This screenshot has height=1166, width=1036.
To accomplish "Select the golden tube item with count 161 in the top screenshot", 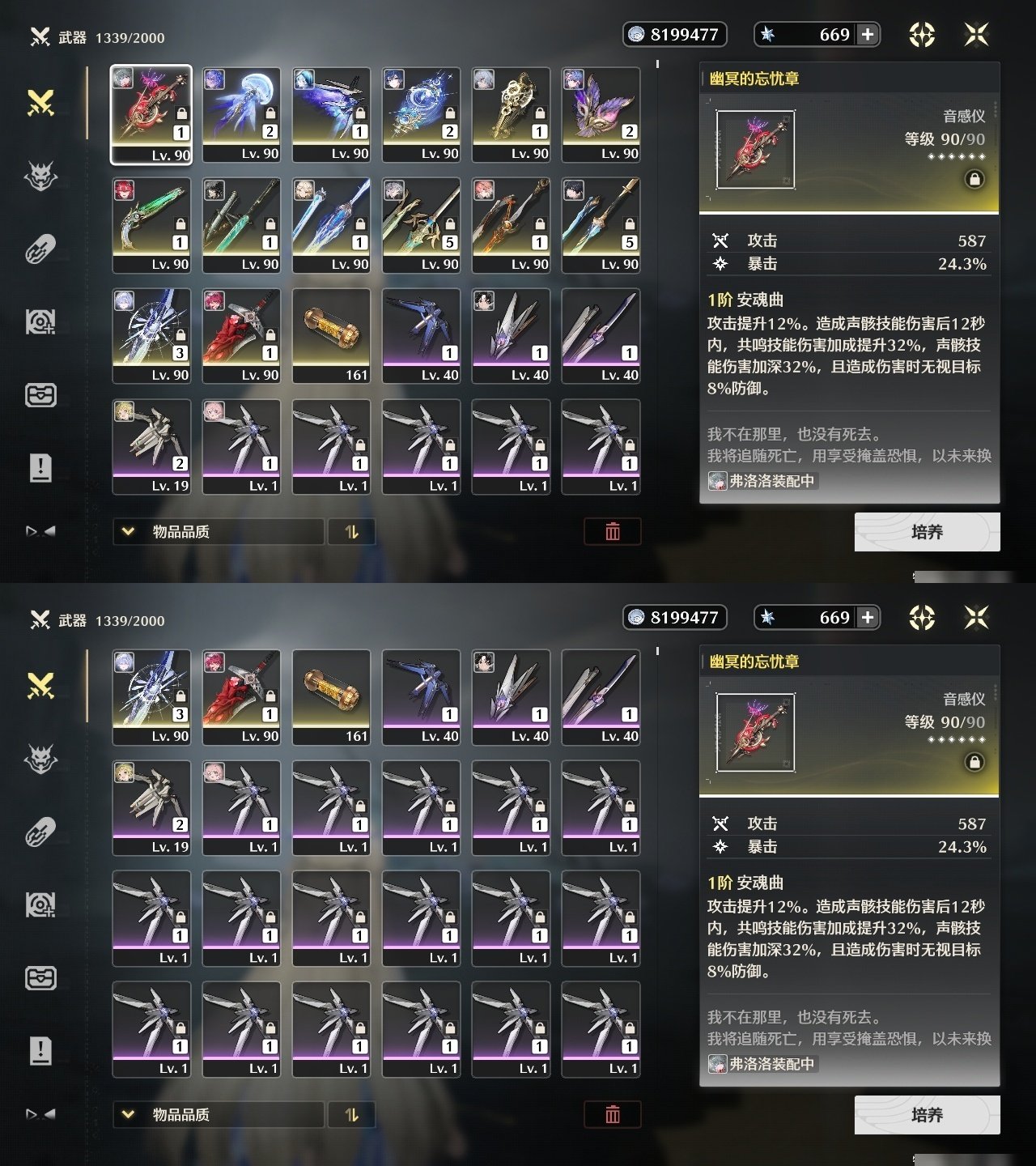I will click(x=331, y=336).
